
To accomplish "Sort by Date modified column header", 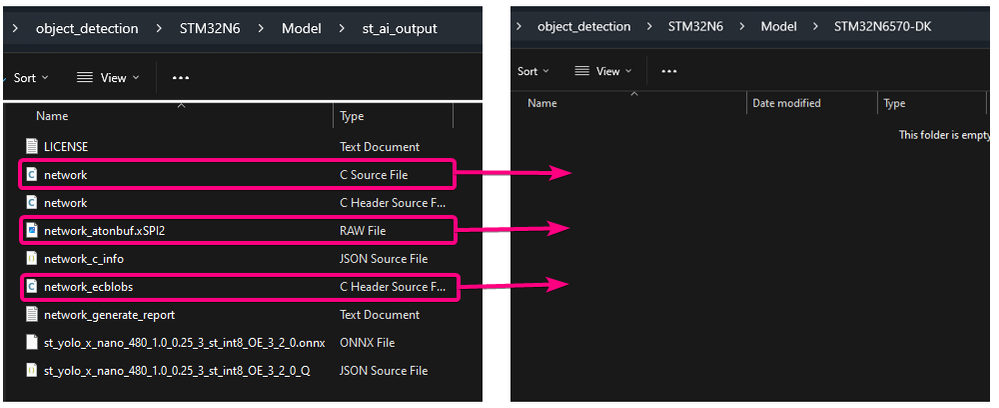I will pyautogui.click(x=786, y=103).
